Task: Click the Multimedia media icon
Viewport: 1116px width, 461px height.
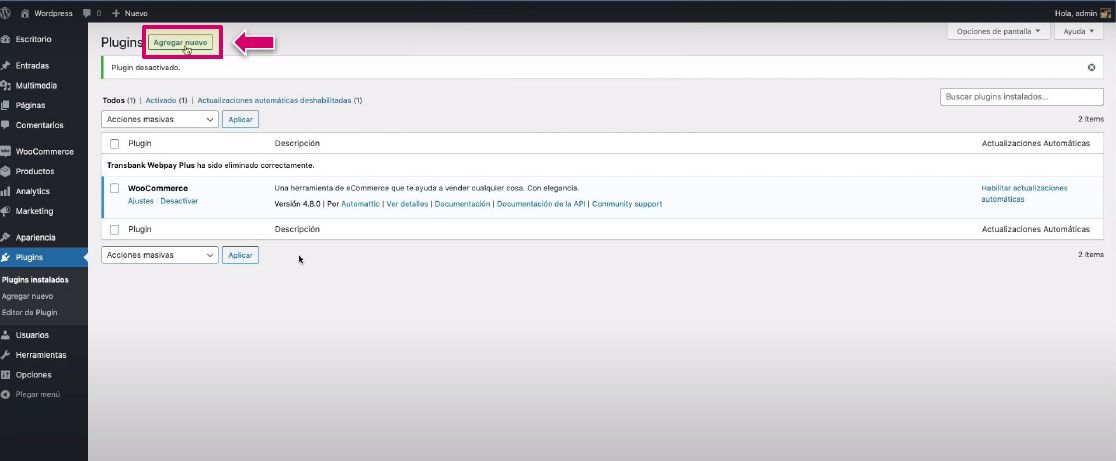Action: (6, 85)
